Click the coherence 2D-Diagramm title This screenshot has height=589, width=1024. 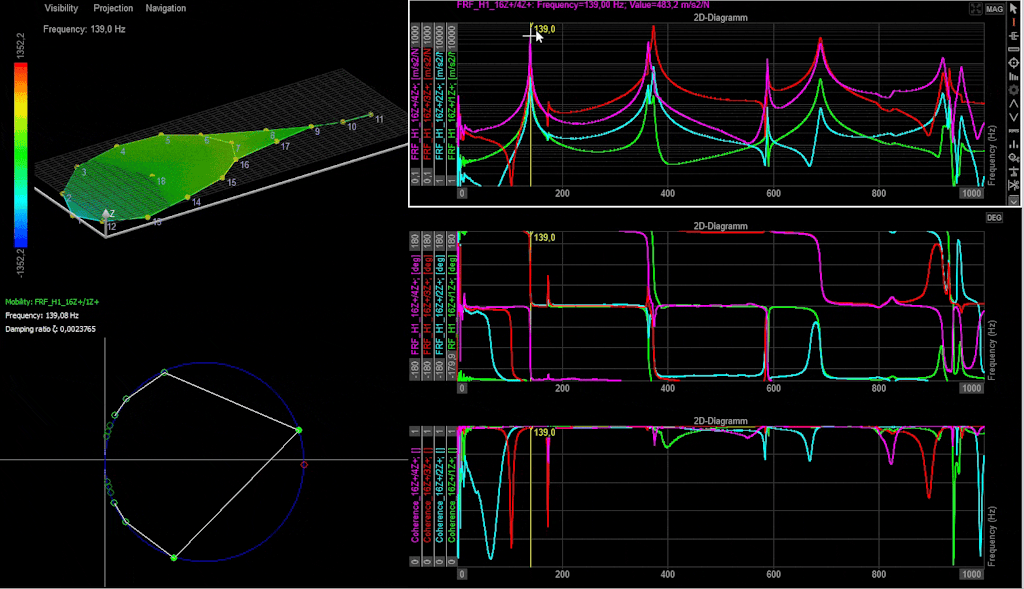click(x=720, y=421)
